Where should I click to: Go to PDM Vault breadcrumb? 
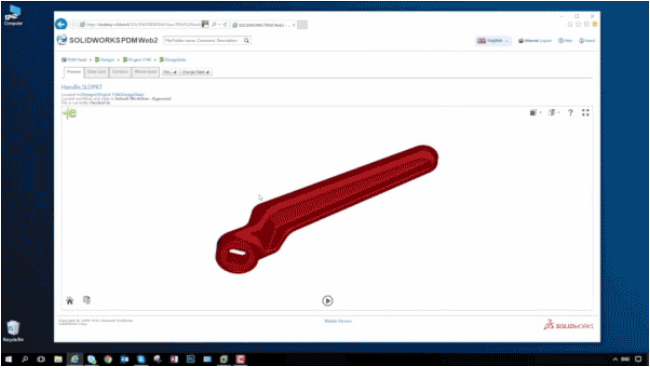(x=74, y=60)
